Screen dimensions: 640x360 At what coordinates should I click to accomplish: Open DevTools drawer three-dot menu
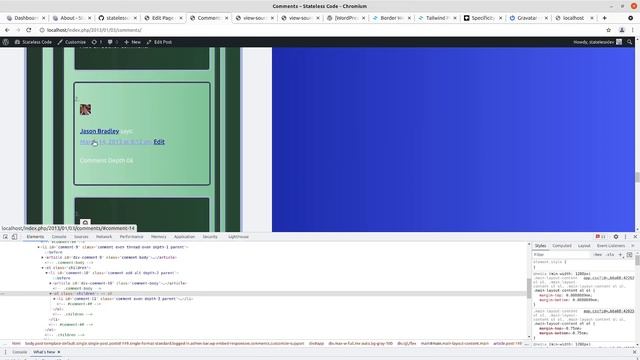pos(5,352)
